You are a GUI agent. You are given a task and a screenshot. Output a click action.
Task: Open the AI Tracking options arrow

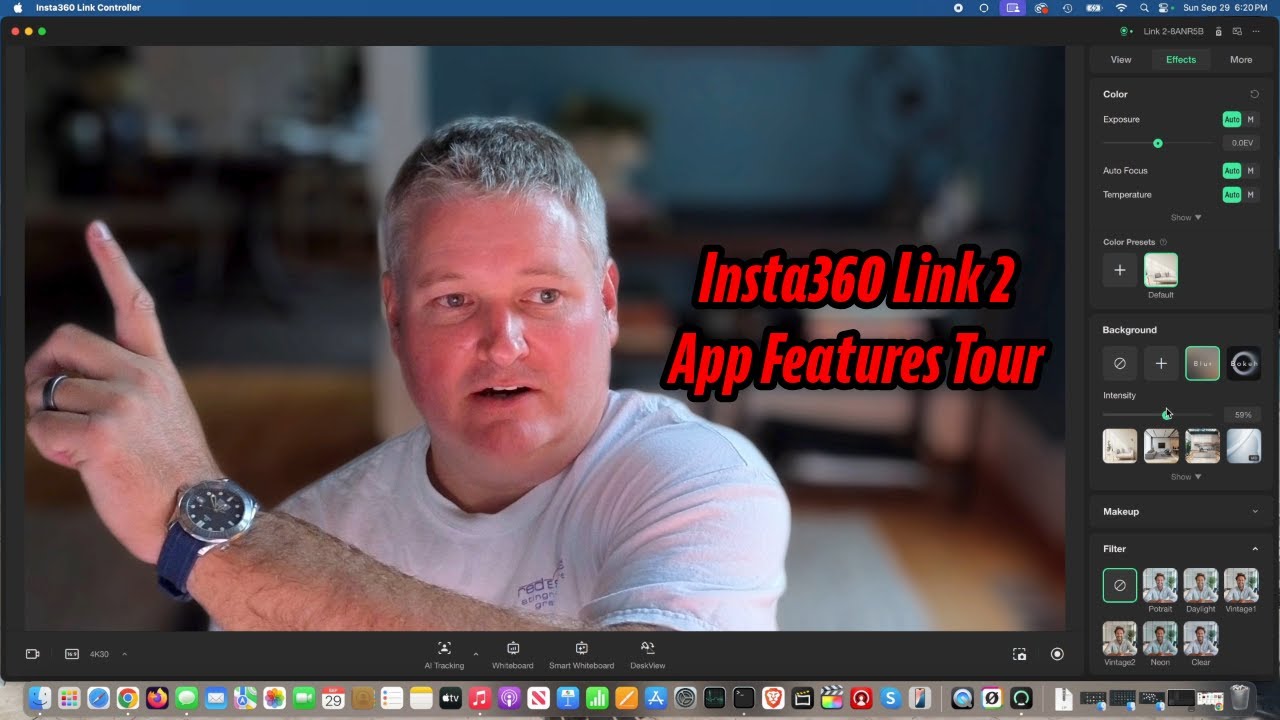475,654
